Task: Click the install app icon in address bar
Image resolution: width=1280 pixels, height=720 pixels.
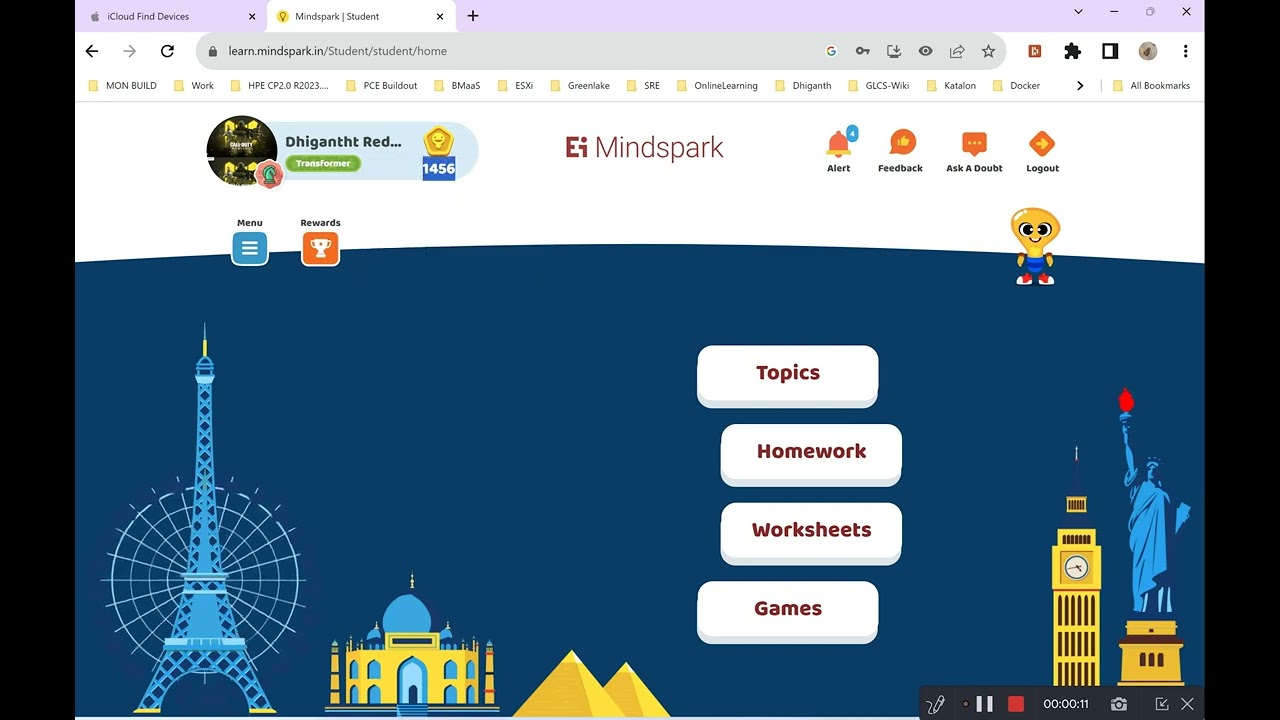Action: pos(894,51)
